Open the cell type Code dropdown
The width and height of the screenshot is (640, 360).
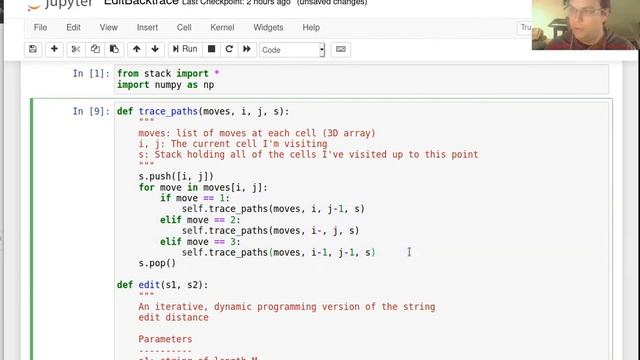click(x=292, y=50)
